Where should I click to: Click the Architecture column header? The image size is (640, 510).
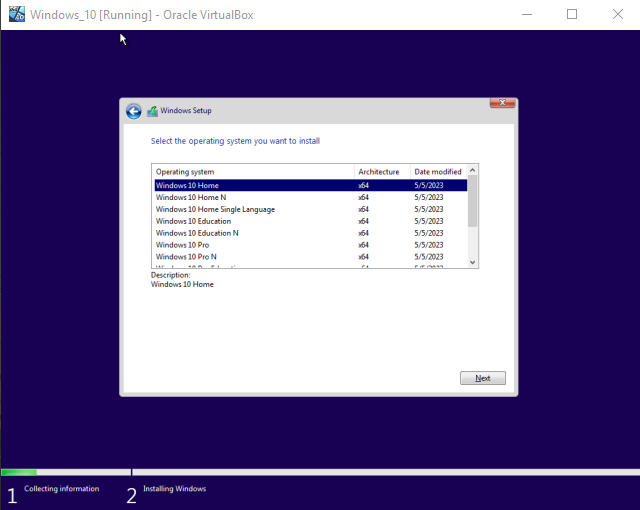point(382,172)
